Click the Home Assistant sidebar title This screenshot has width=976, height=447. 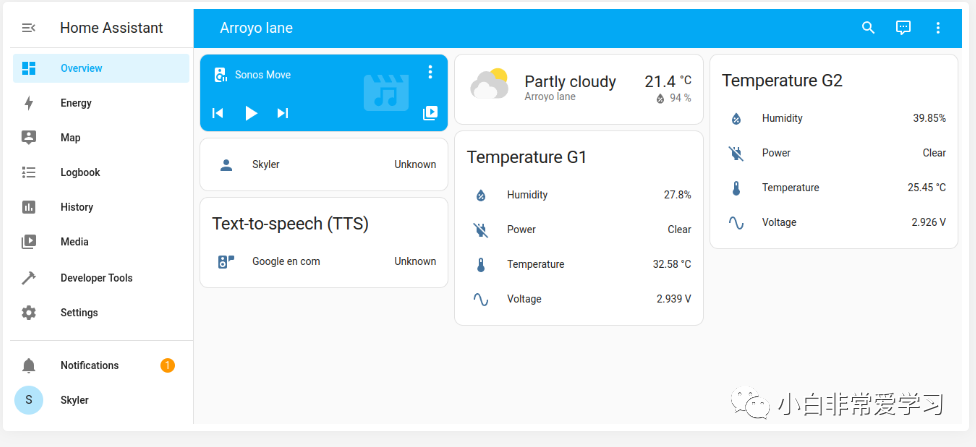click(111, 28)
